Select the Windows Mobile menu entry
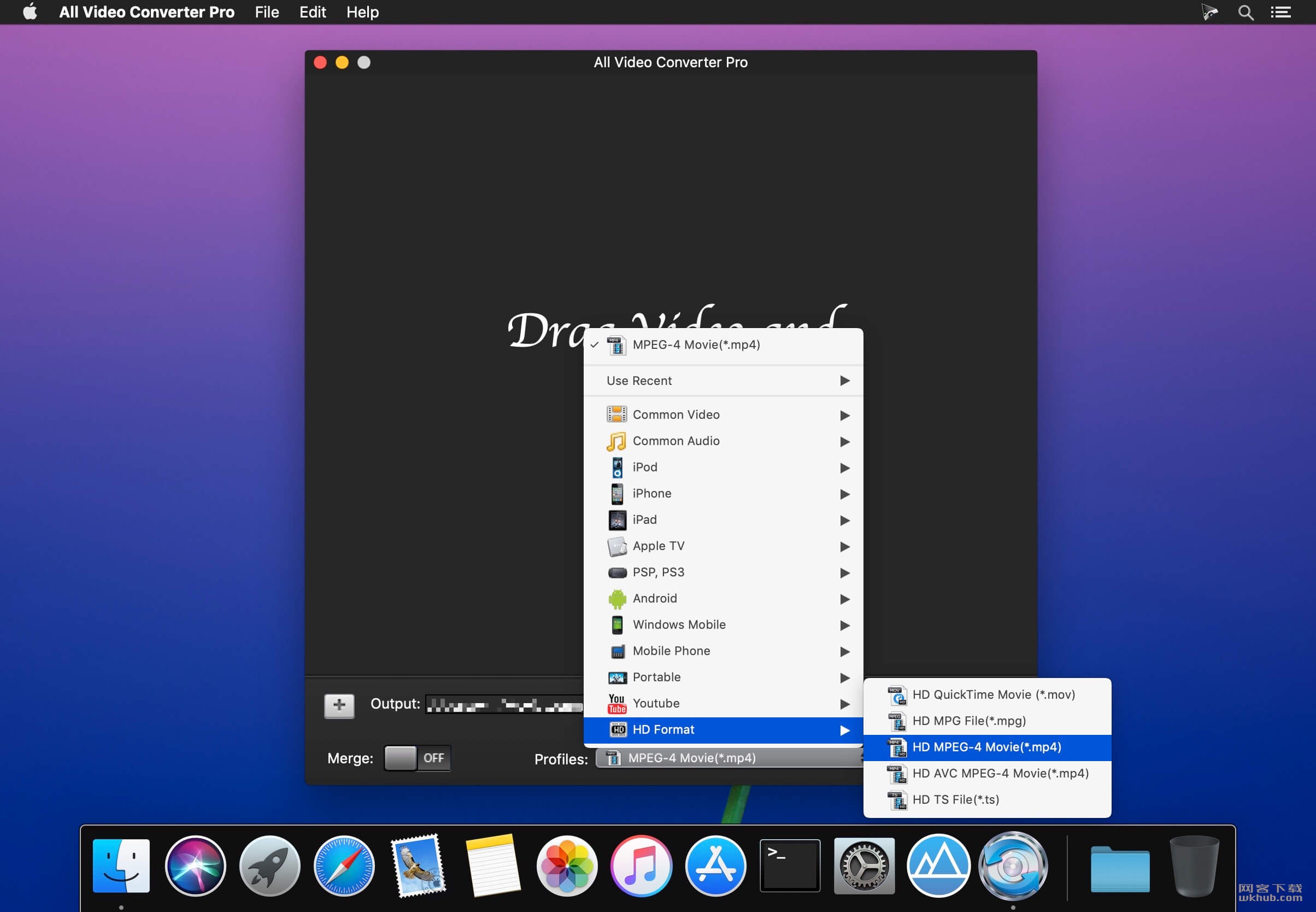Image resolution: width=1316 pixels, height=912 pixels. [x=723, y=624]
